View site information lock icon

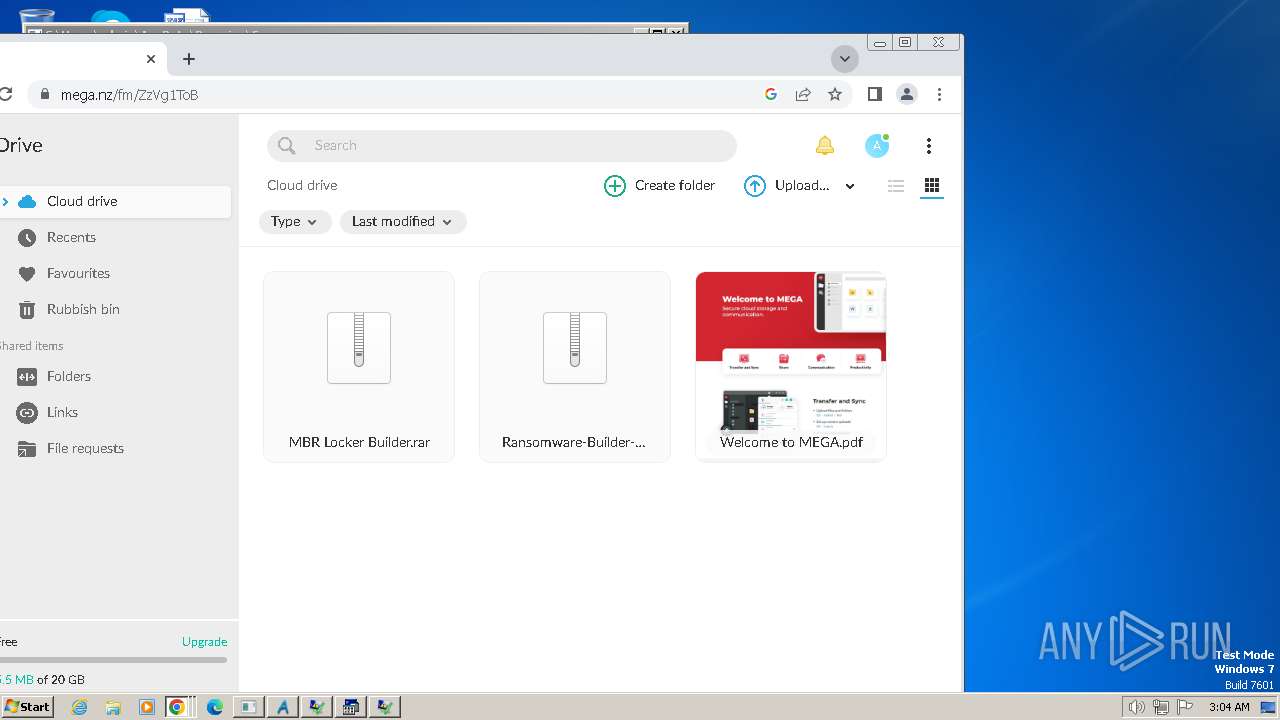(x=44, y=95)
